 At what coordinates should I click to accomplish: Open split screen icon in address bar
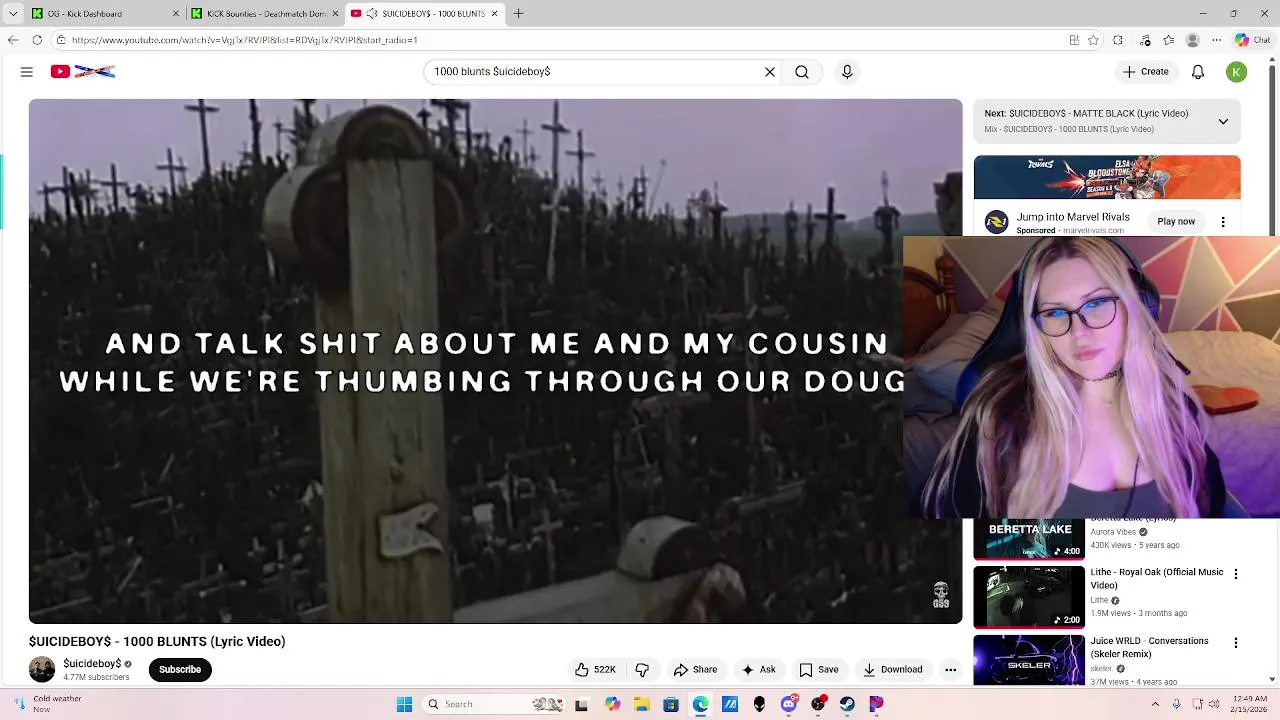click(x=1074, y=40)
